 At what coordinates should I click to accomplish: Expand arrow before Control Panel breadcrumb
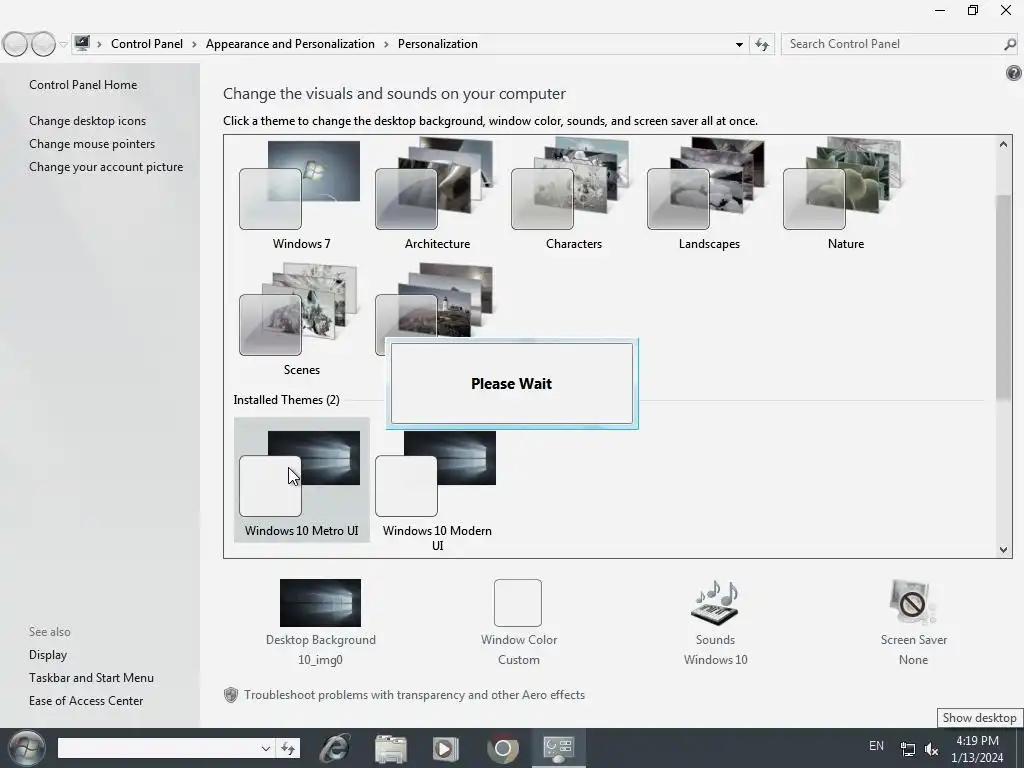click(99, 44)
